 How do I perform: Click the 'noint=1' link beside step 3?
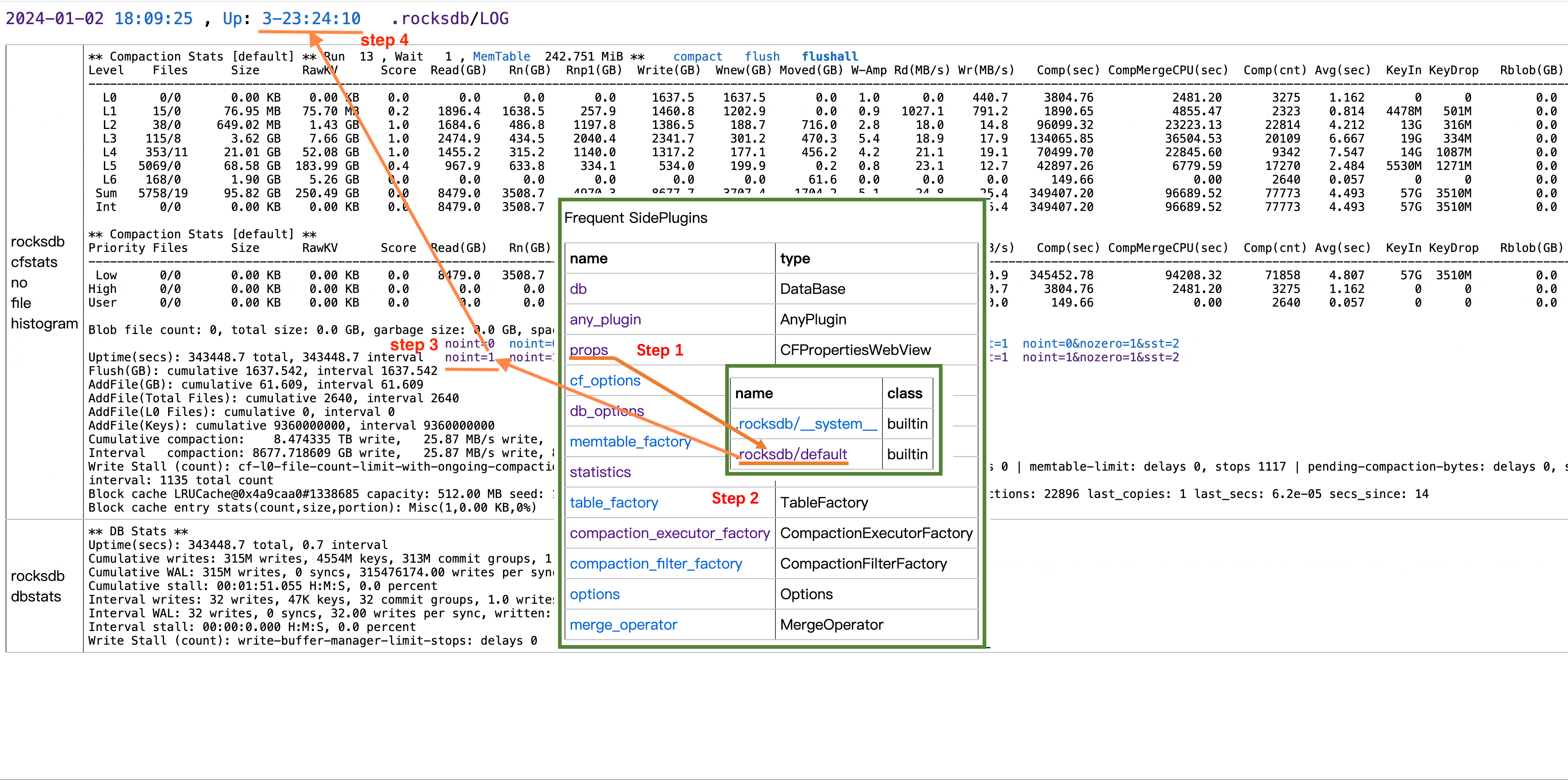(x=470, y=357)
